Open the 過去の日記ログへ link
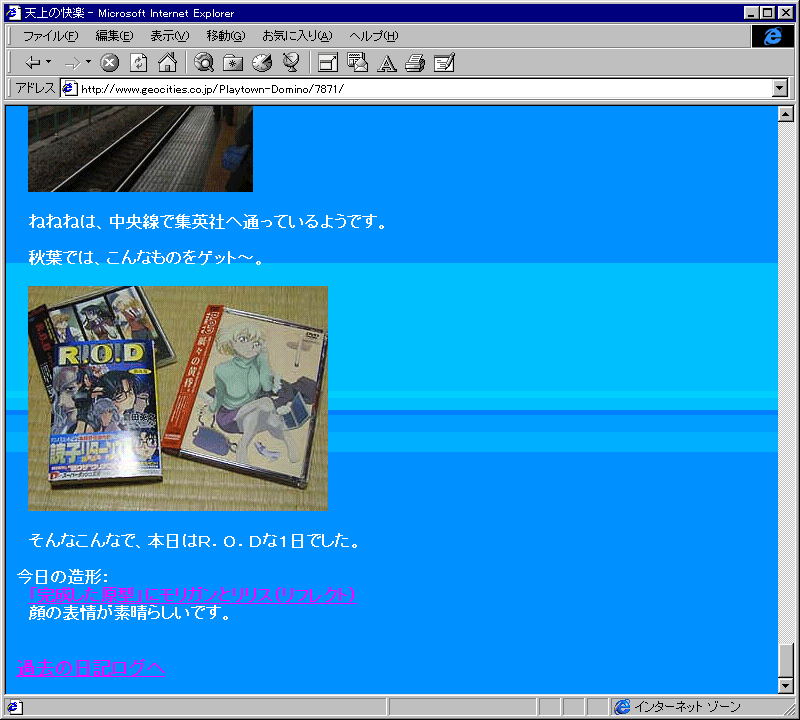Image resolution: width=800 pixels, height=720 pixels. point(91,668)
